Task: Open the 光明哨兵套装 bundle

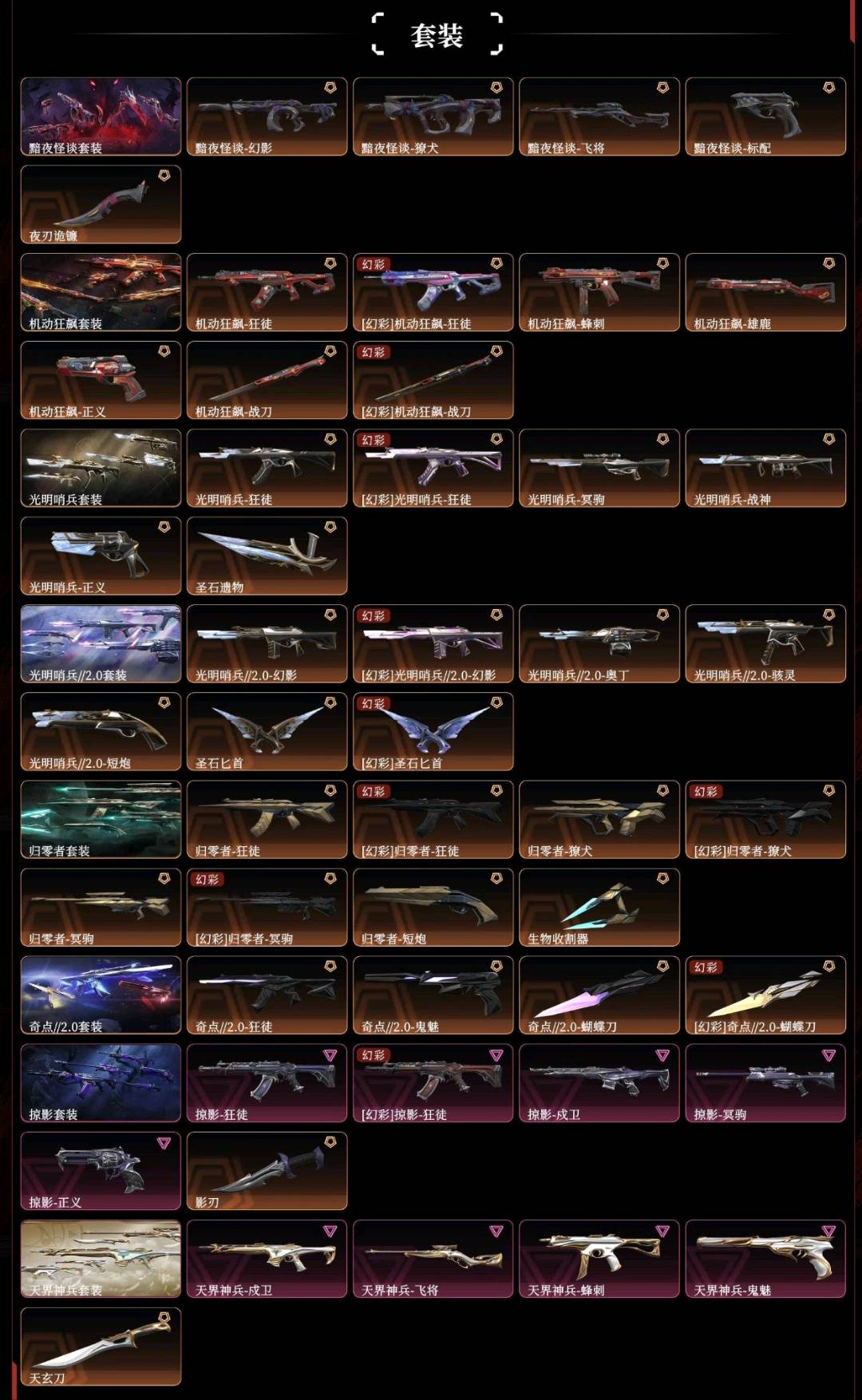Action: point(101,468)
